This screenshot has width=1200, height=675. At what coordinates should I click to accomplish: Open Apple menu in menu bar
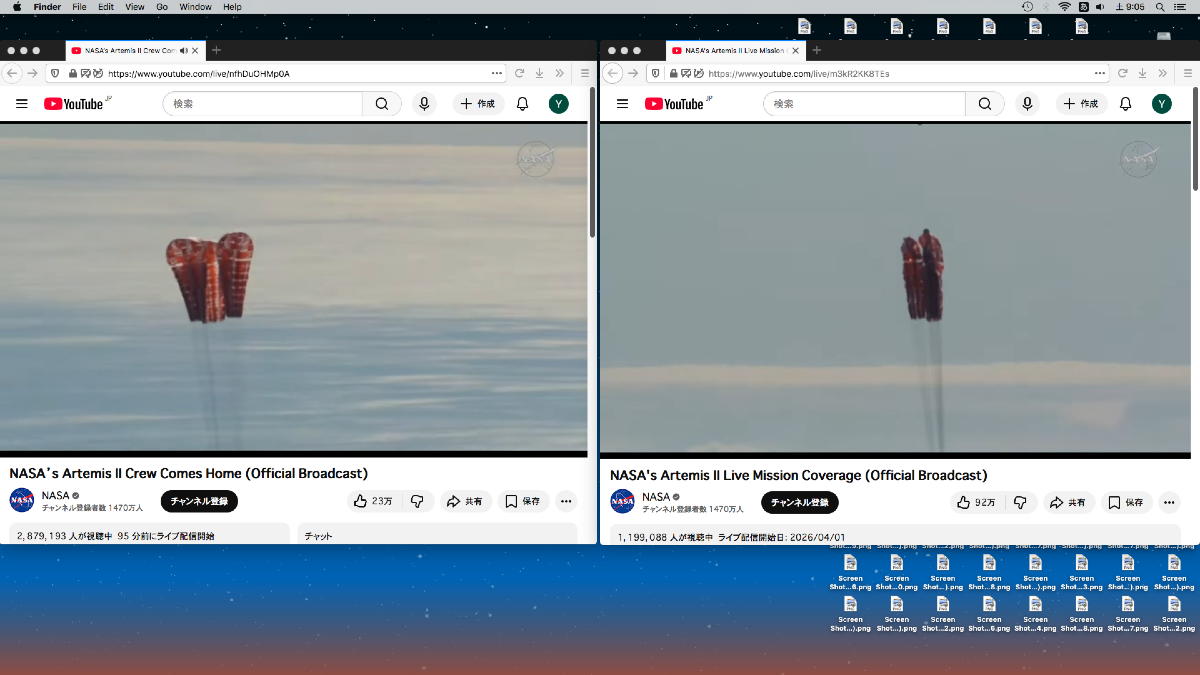point(16,7)
